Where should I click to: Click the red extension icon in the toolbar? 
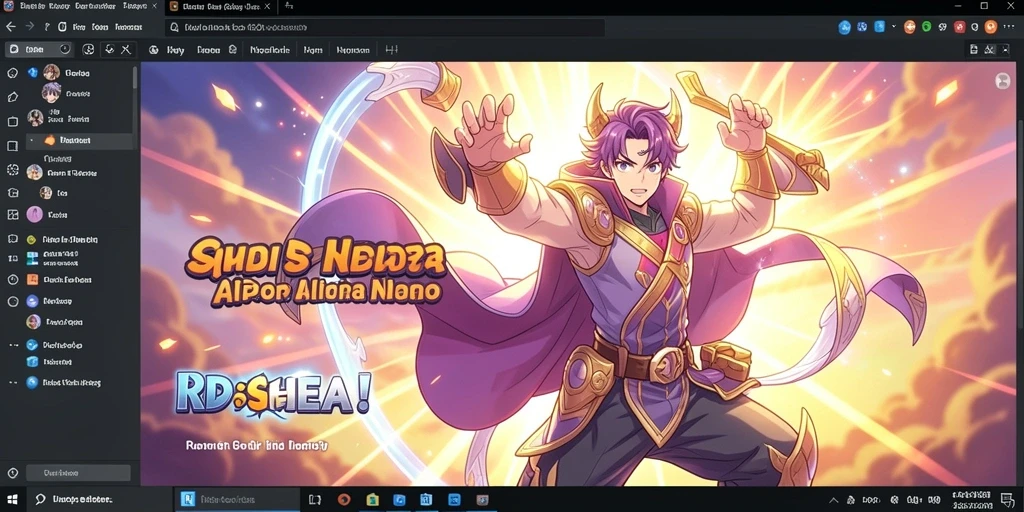(x=959, y=27)
